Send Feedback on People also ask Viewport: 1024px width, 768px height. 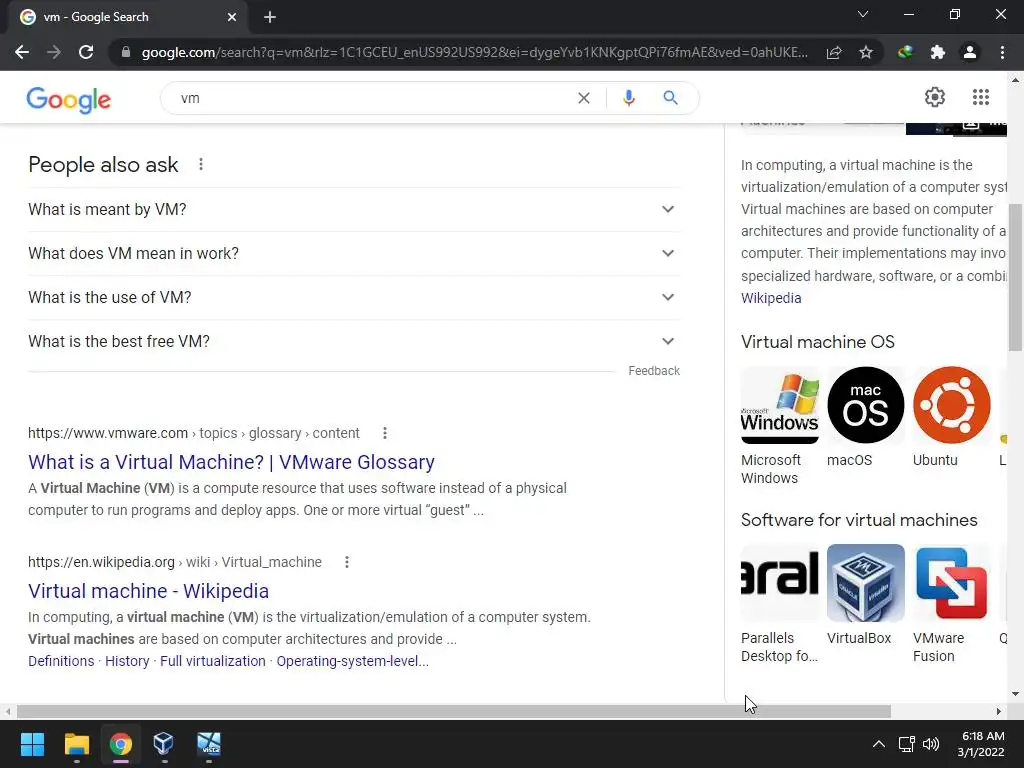[654, 371]
